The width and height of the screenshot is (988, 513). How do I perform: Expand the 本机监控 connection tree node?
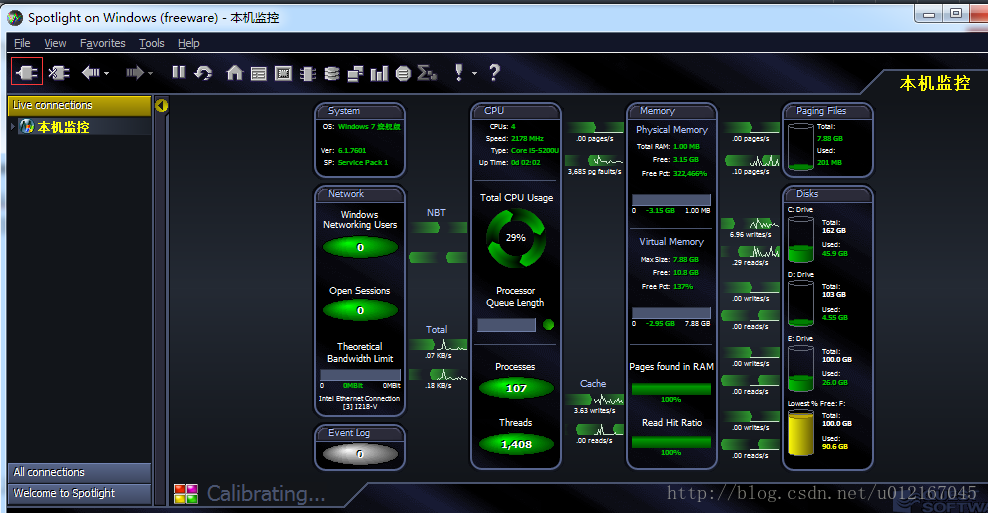pyautogui.click(x=13, y=127)
